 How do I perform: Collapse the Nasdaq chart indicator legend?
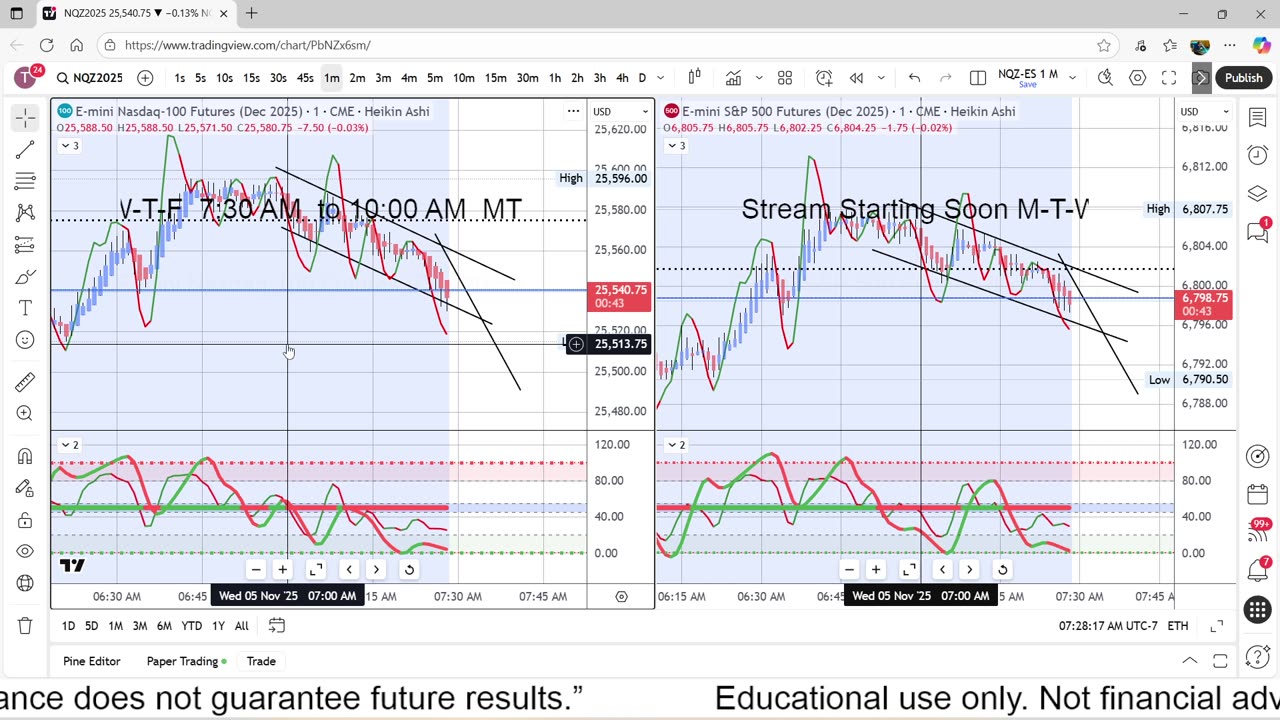[x=69, y=146]
